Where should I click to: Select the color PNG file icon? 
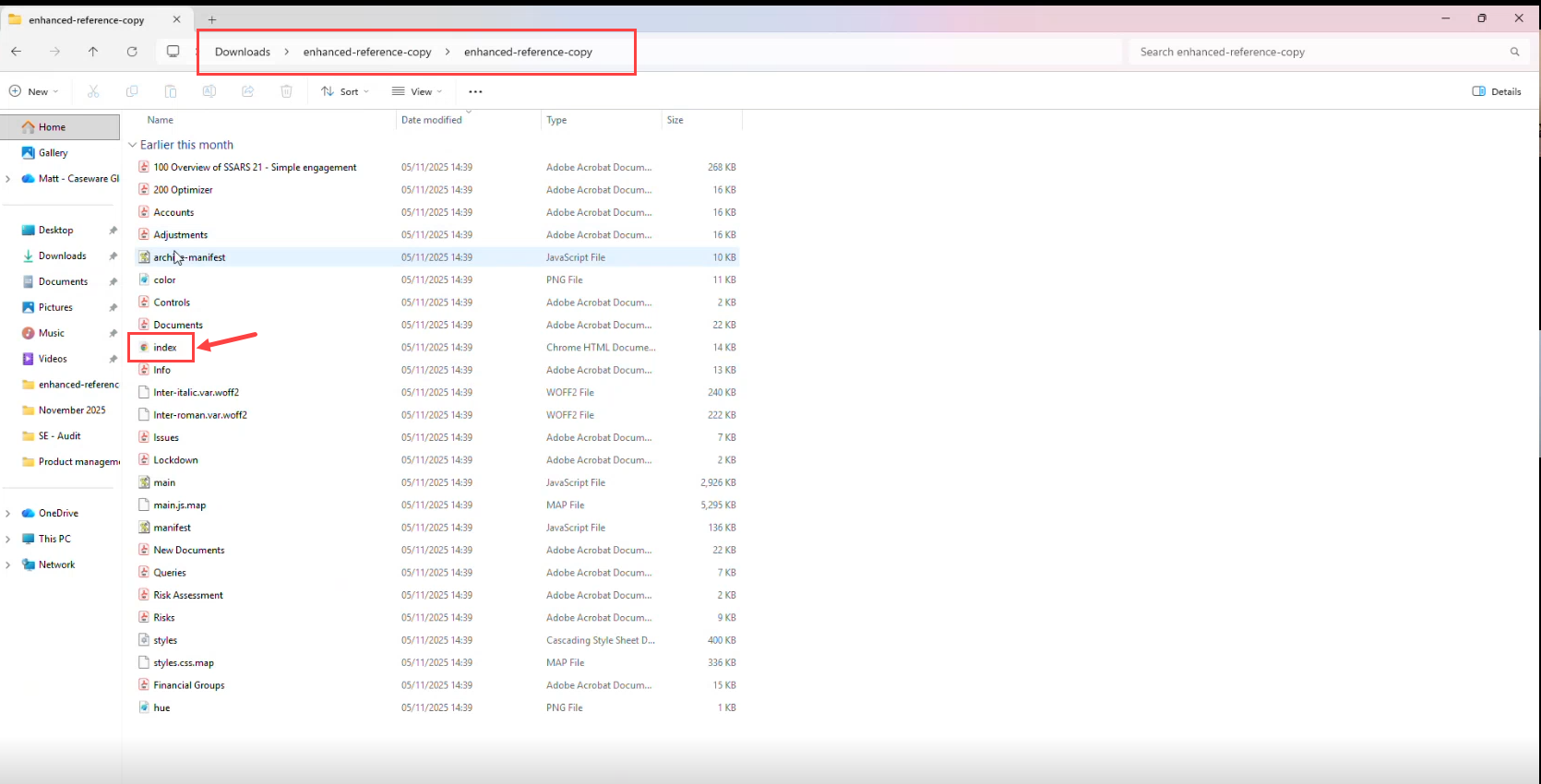(x=144, y=279)
